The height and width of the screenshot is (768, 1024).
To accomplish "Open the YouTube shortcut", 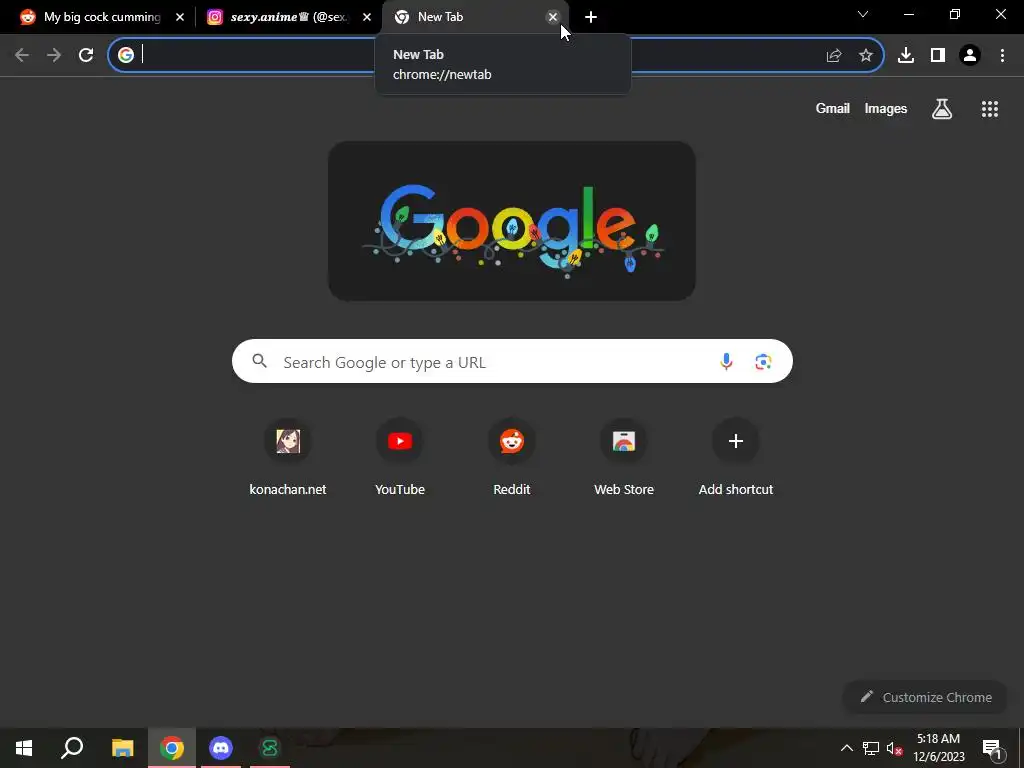I will [x=400, y=458].
